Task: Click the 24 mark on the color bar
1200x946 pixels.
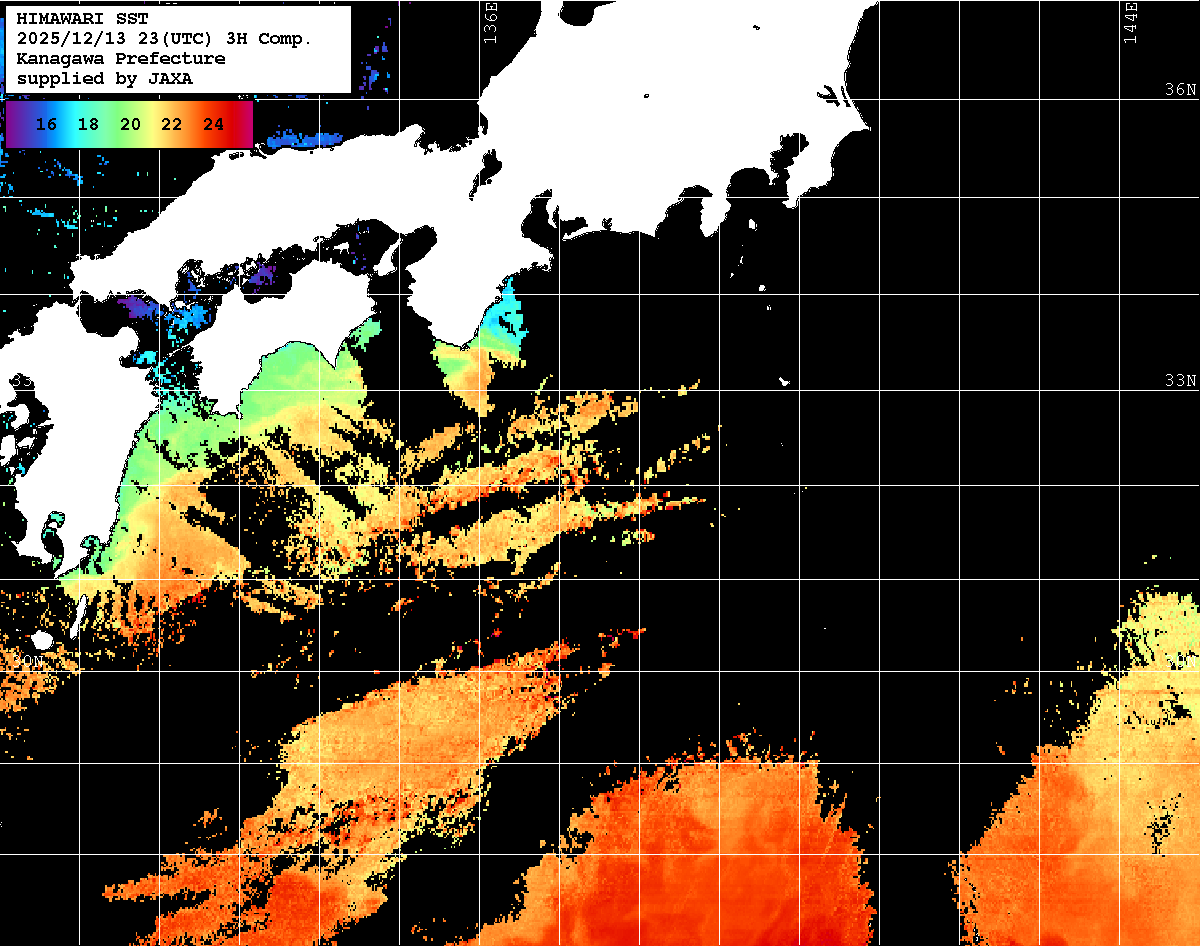Action: (x=213, y=124)
